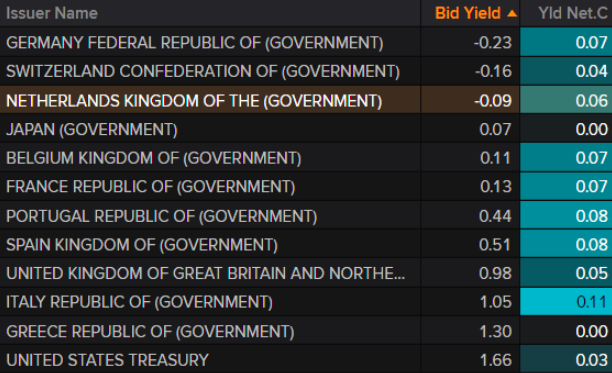612x373 pixels.
Task: Select France Republic of (Government)
Action: coord(306,186)
